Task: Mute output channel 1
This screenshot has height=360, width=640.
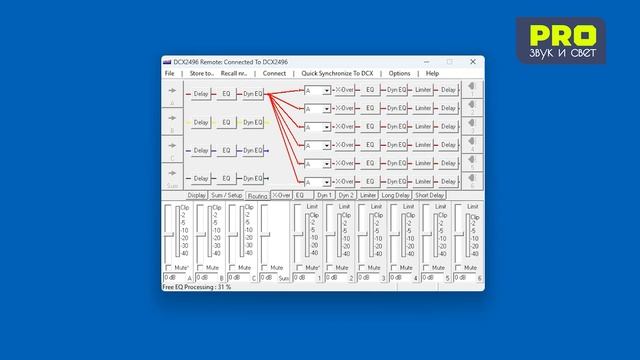Action: [299, 267]
